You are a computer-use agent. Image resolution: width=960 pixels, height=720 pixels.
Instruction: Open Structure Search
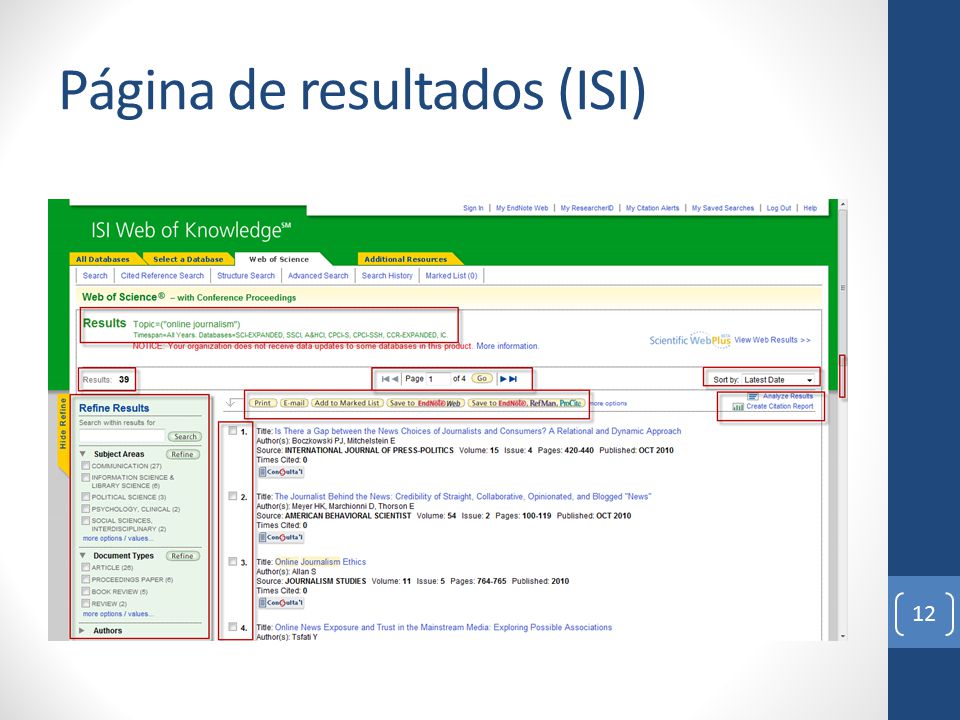pyautogui.click(x=246, y=276)
